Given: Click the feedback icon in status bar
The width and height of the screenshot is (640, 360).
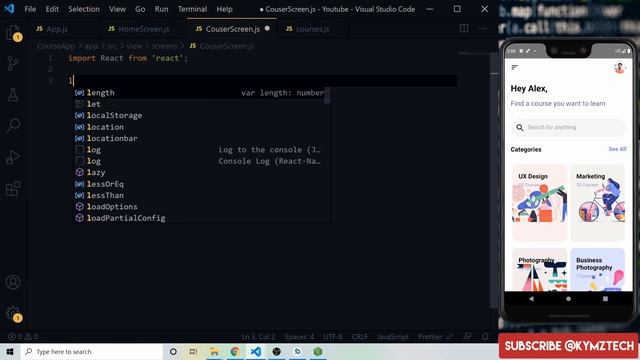Looking at the screenshot, I should point(467,336).
